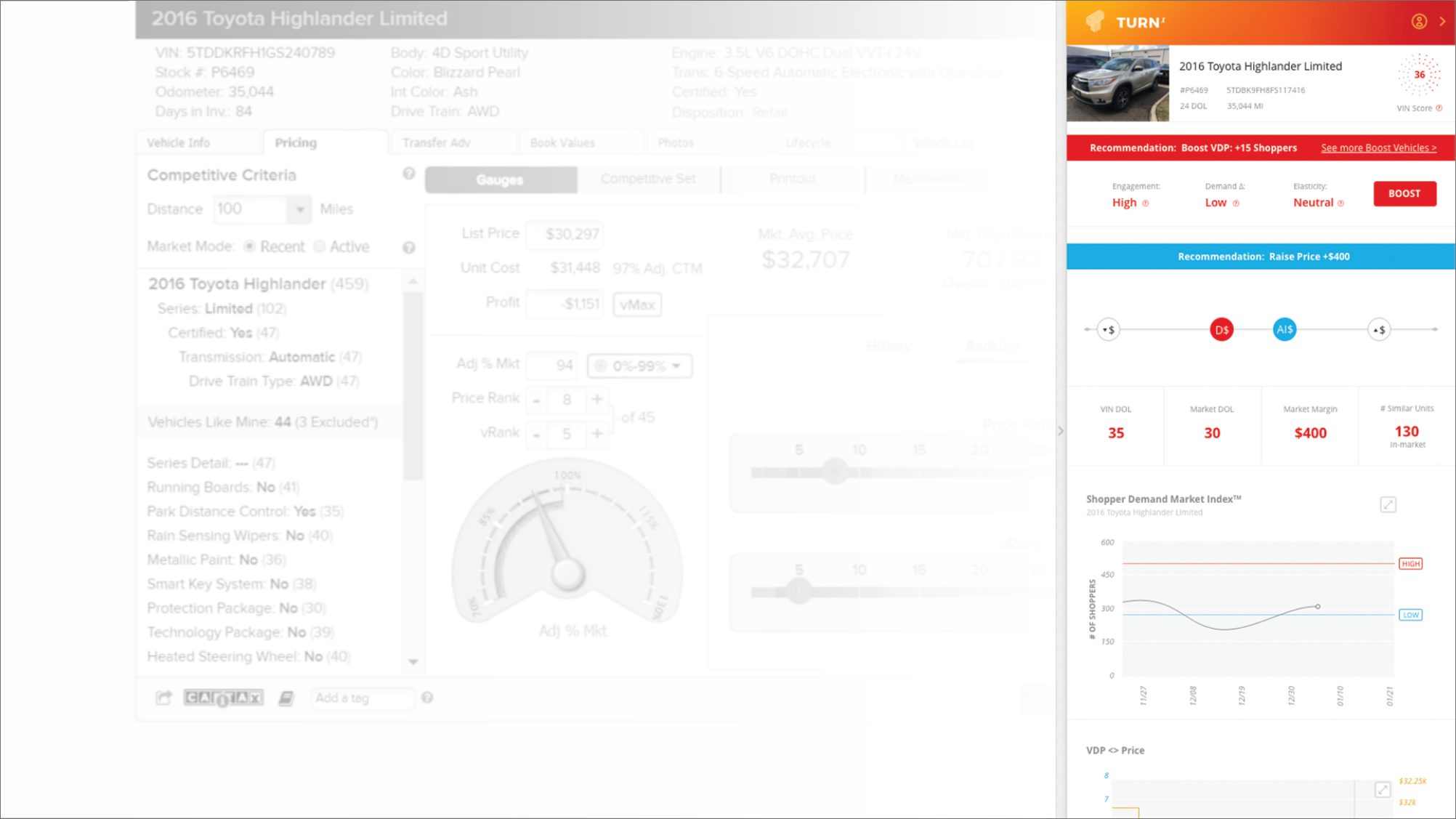Click the lower price marker on price line
This screenshot has height=819, width=1456.
[x=1108, y=330]
